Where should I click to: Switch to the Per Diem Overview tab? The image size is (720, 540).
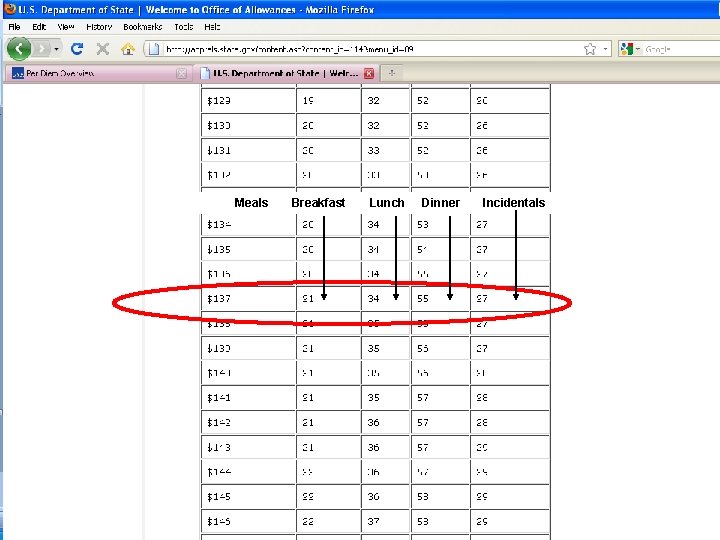[99, 73]
